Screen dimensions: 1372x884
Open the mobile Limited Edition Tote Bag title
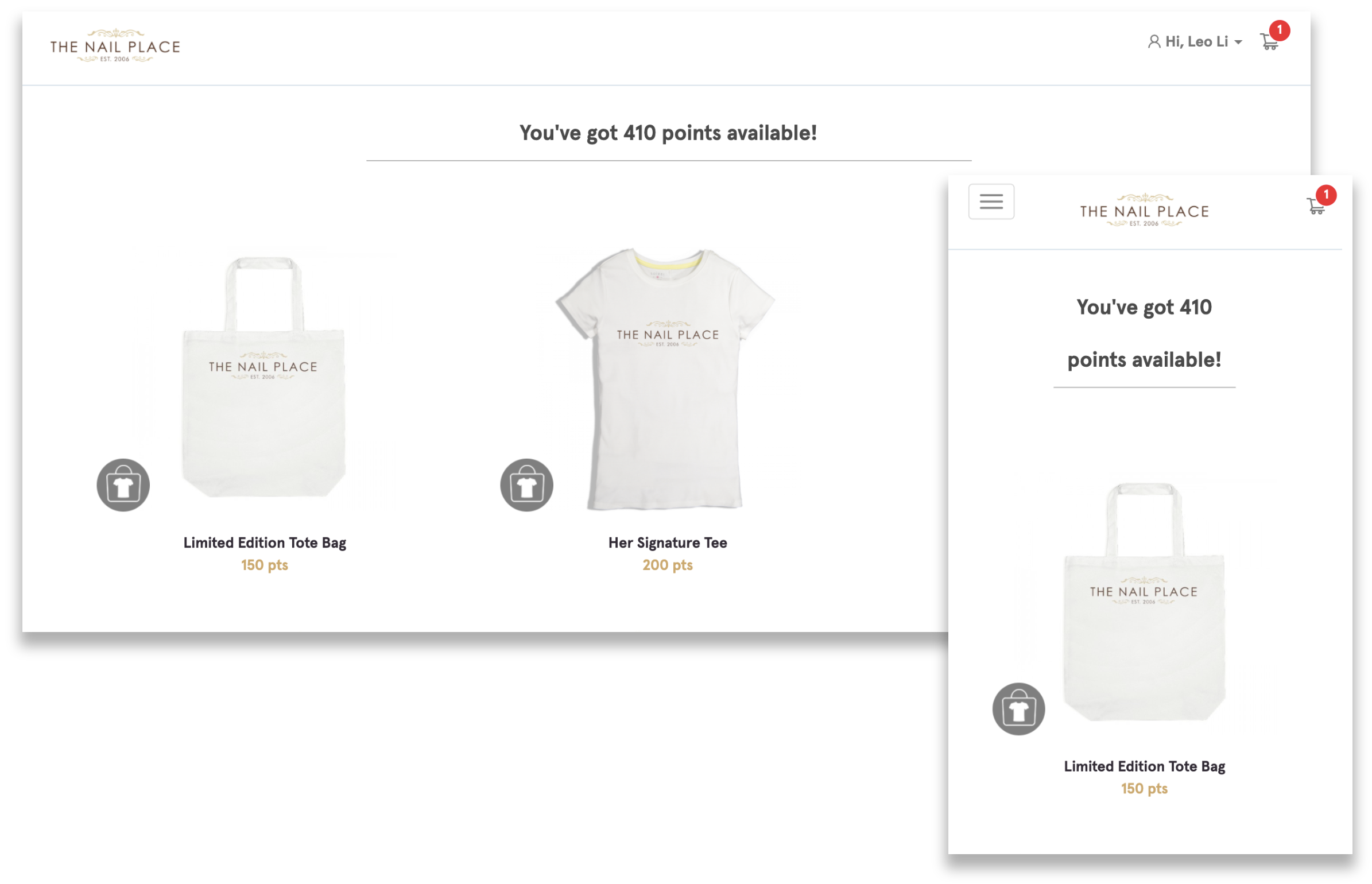[1144, 766]
